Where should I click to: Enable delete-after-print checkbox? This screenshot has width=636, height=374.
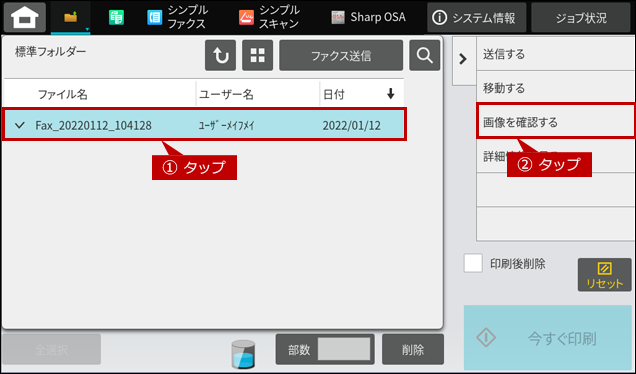click(x=473, y=263)
